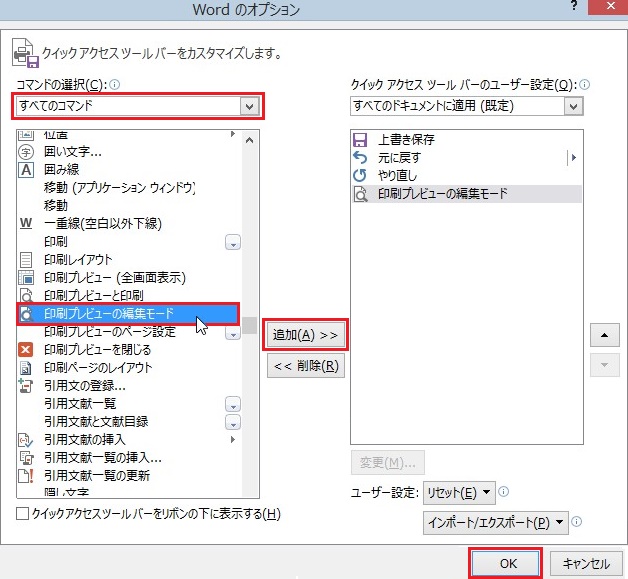This screenshot has height=579, width=628.
Task: Click the キャンセル button
Action: [586, 564]
